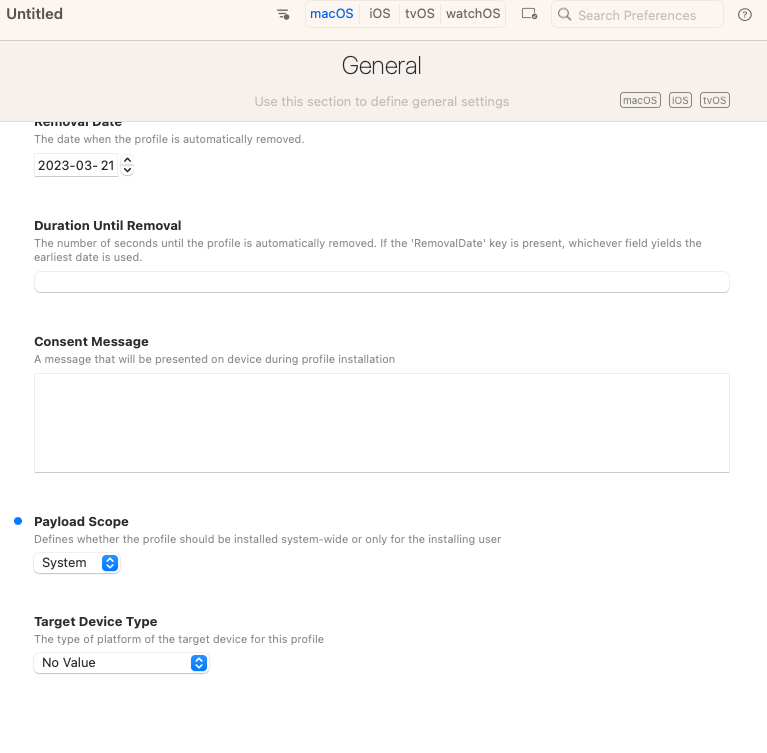Click the iOS platform badge under General

(680, 100)
